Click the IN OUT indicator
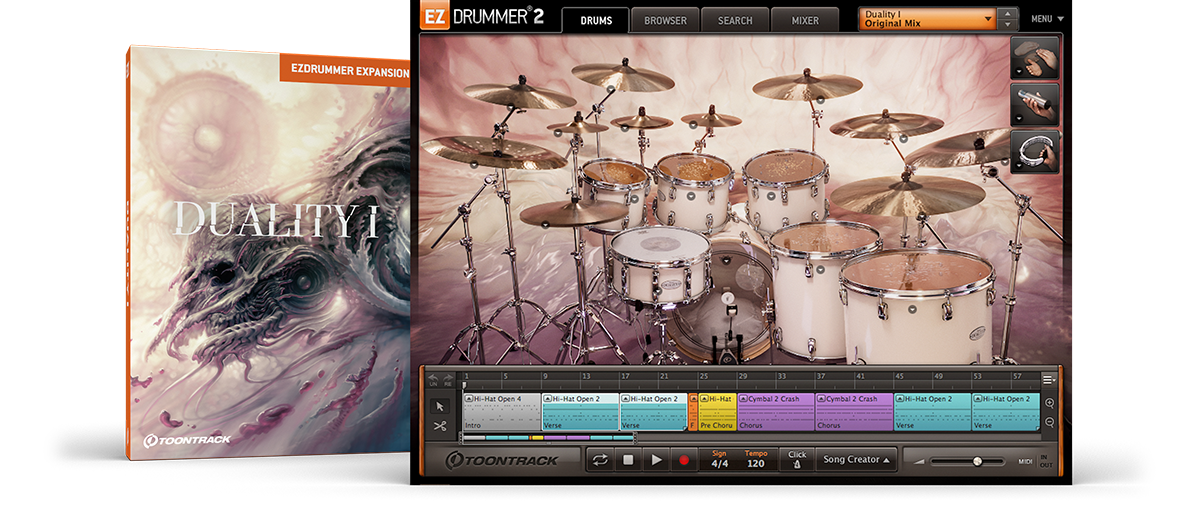This screenshot has height=517, width=1200. coord(1045,460)
